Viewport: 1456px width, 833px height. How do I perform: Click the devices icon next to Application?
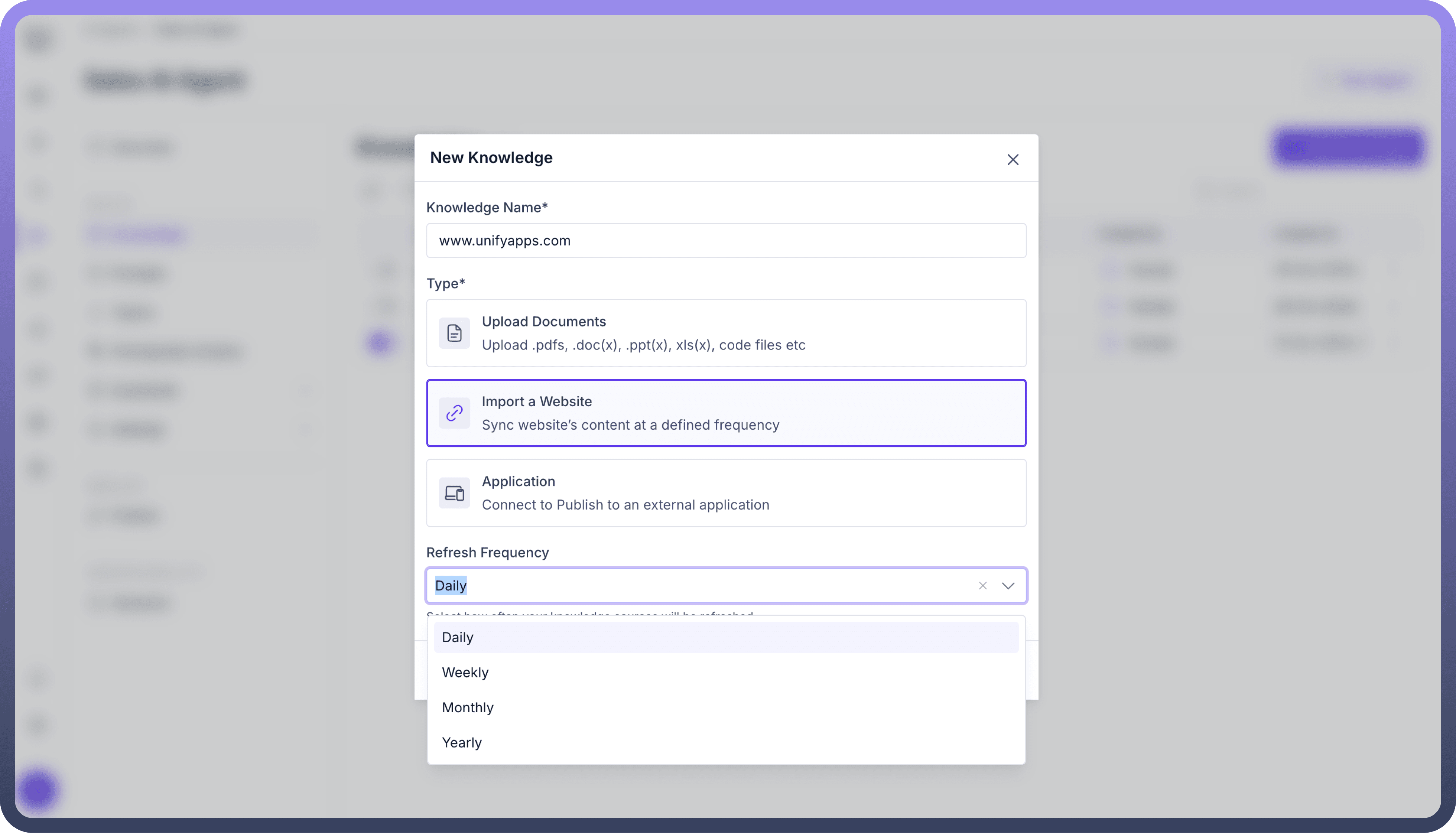(454, 493)
